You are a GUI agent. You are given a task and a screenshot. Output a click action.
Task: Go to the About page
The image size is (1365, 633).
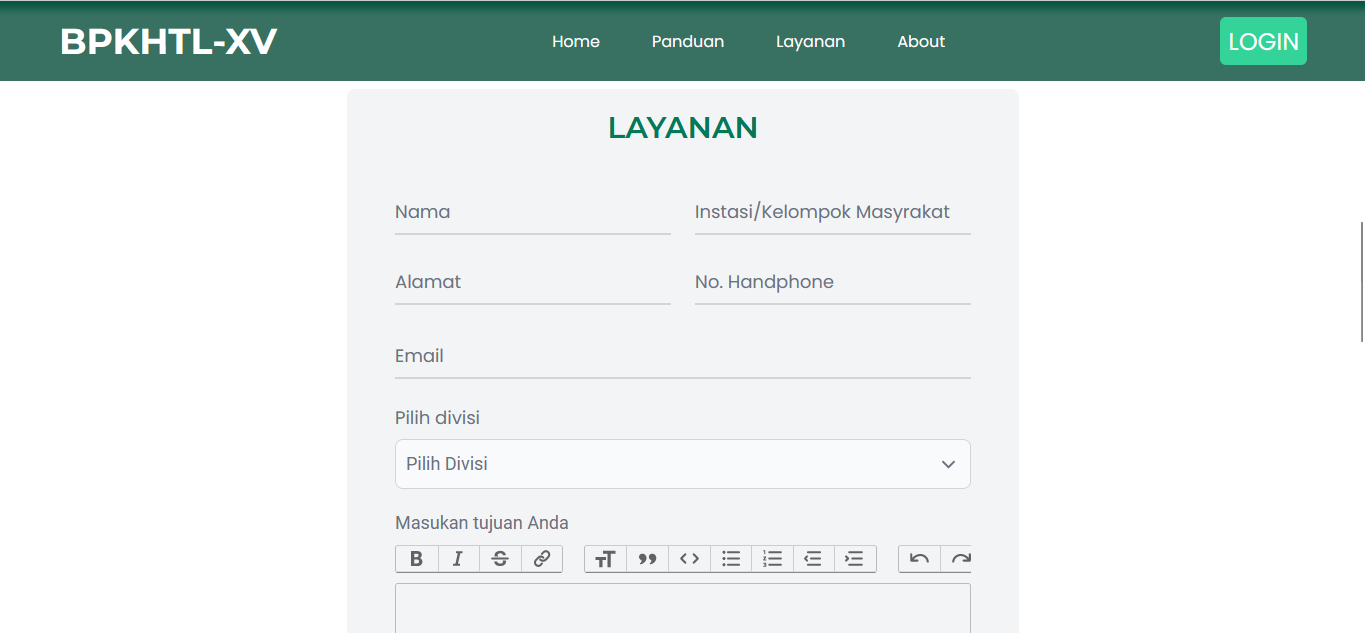[921, 42]
